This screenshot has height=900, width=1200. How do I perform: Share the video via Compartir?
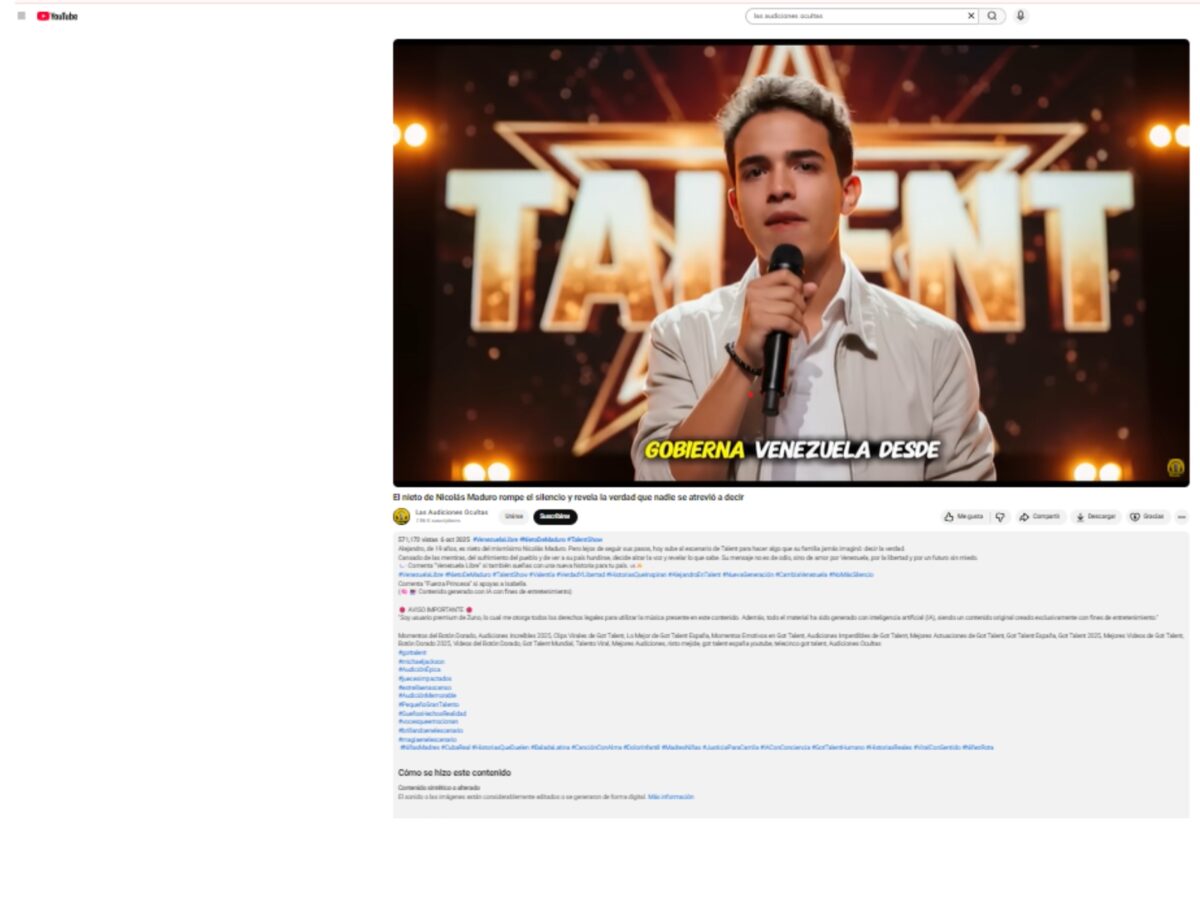(x=1040, y=517)
